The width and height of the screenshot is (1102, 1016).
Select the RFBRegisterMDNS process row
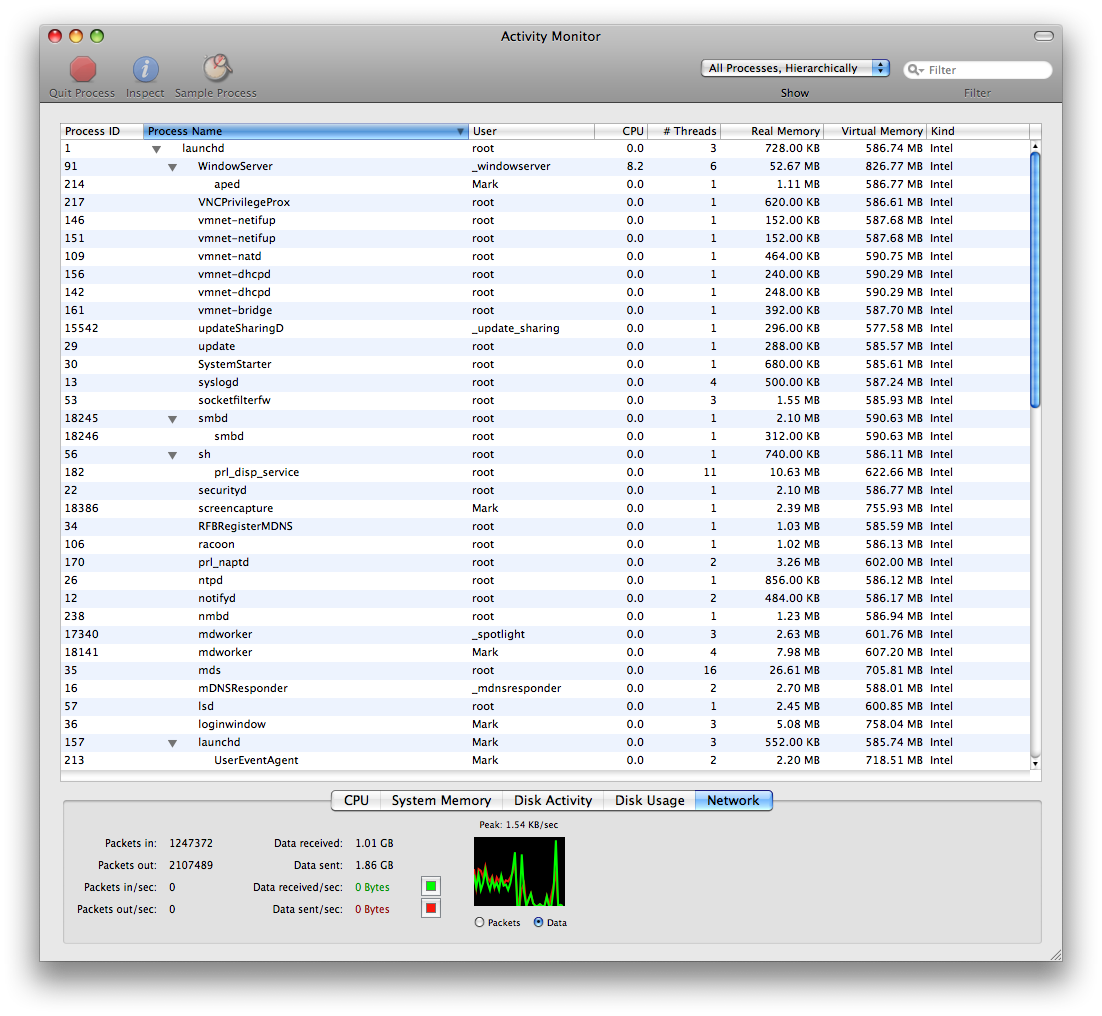coord(545,526)
